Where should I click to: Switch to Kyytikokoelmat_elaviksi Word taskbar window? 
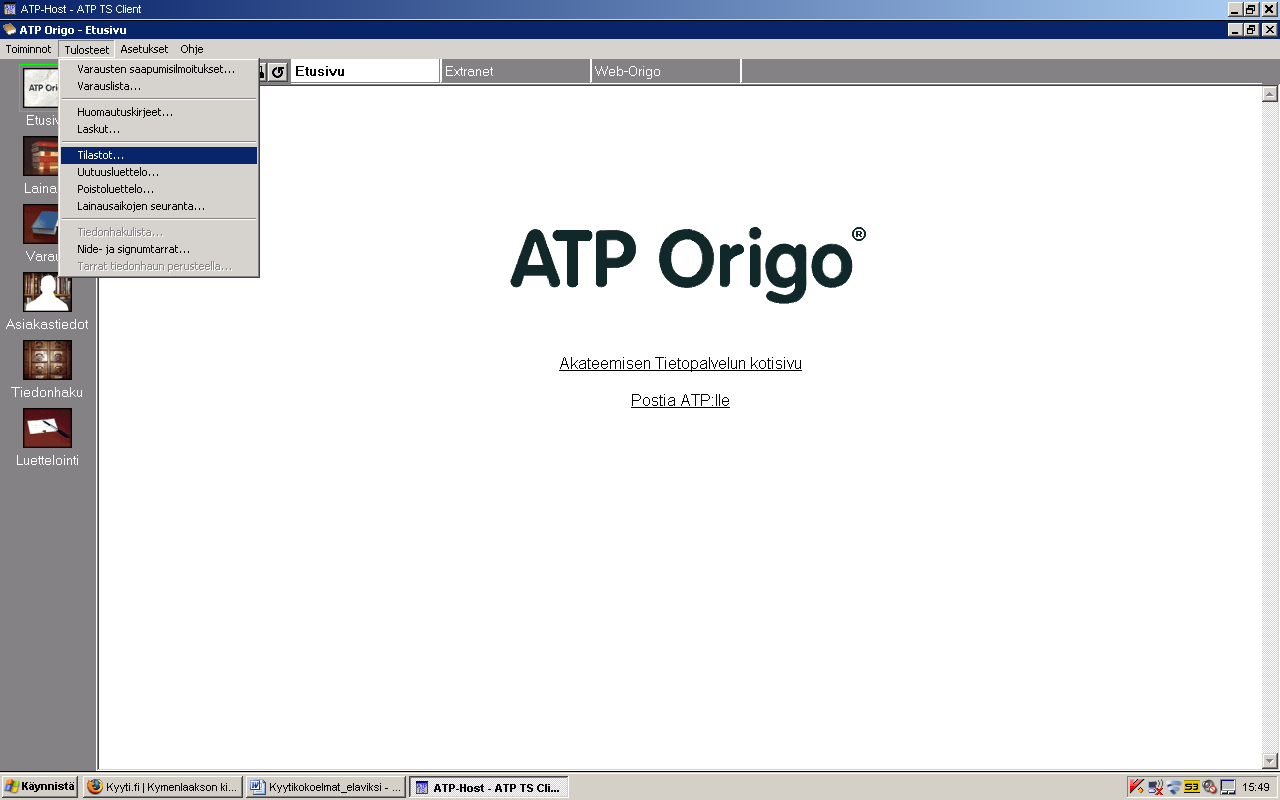(326, 787)
